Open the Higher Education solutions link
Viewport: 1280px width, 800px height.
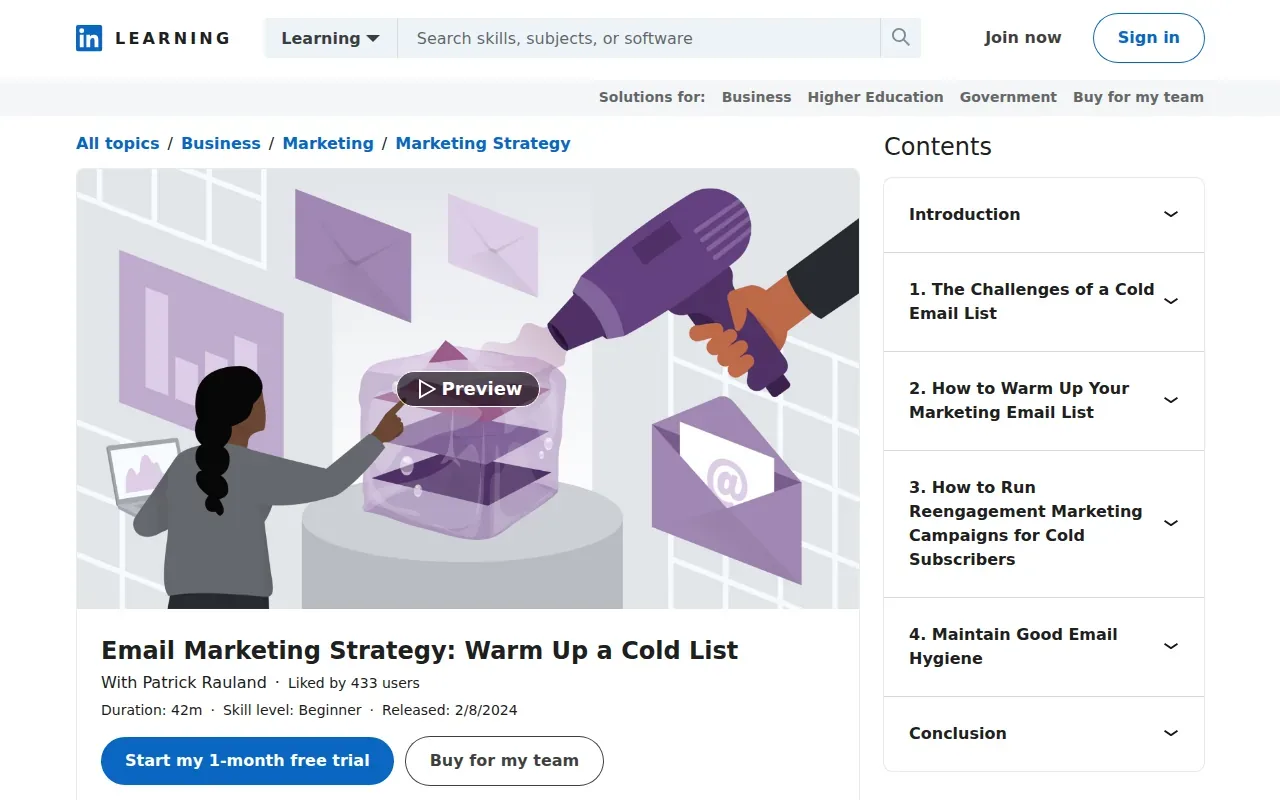[875, 97]
